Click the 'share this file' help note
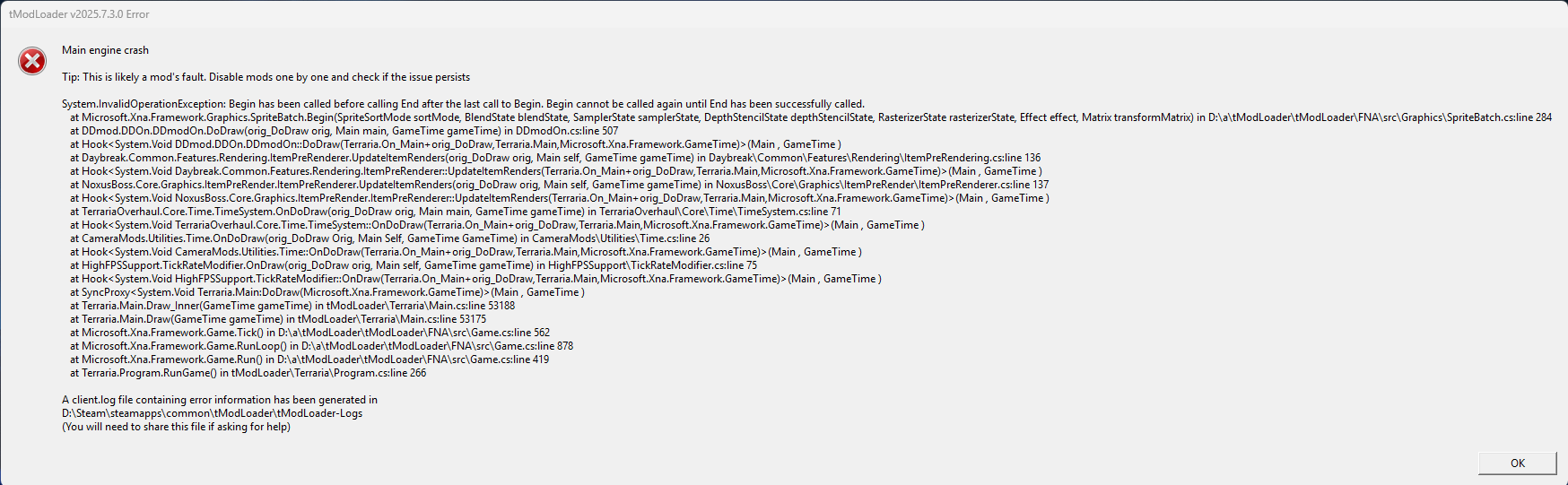 (177, 427)
